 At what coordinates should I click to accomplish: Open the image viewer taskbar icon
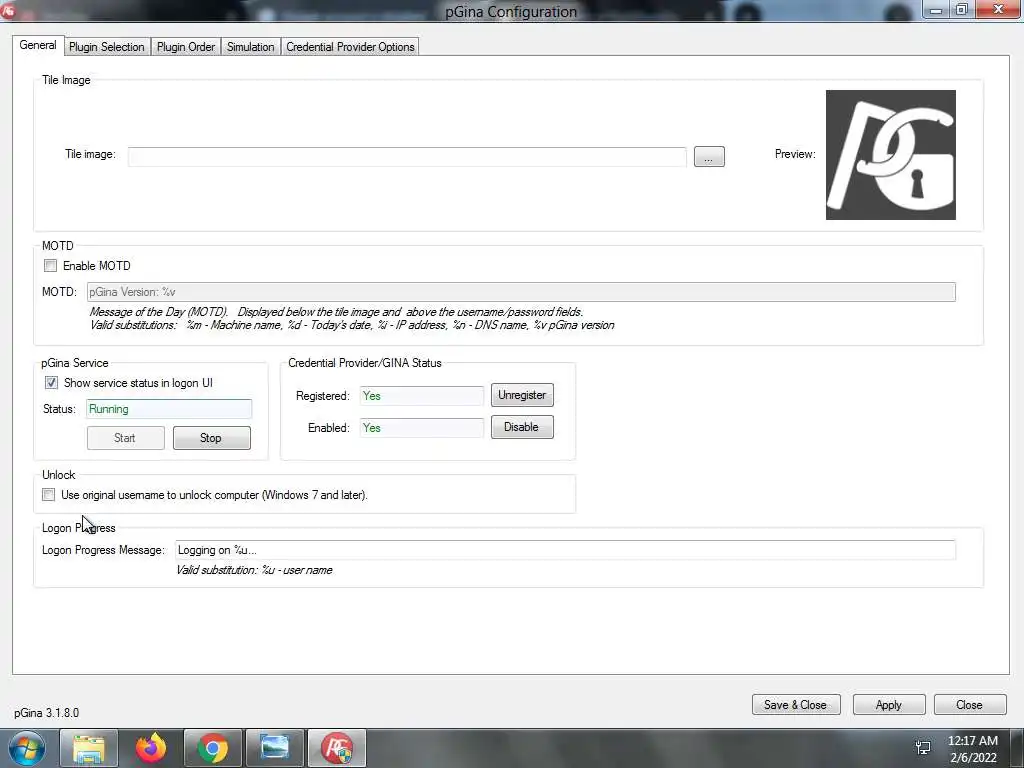275,748
